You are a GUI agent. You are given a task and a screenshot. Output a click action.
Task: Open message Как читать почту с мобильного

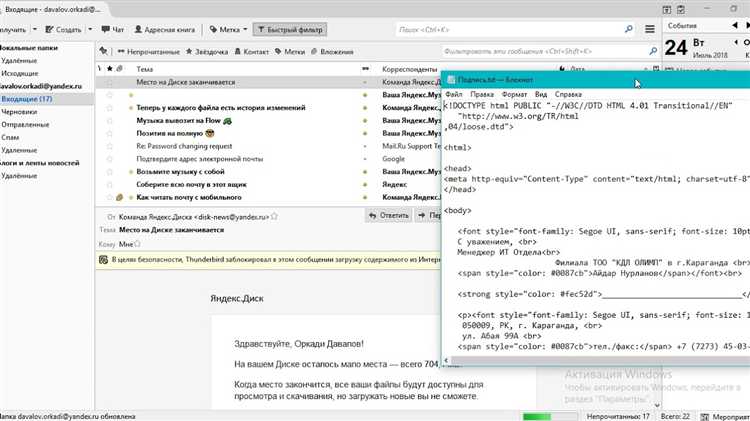[x=188, y=197]
